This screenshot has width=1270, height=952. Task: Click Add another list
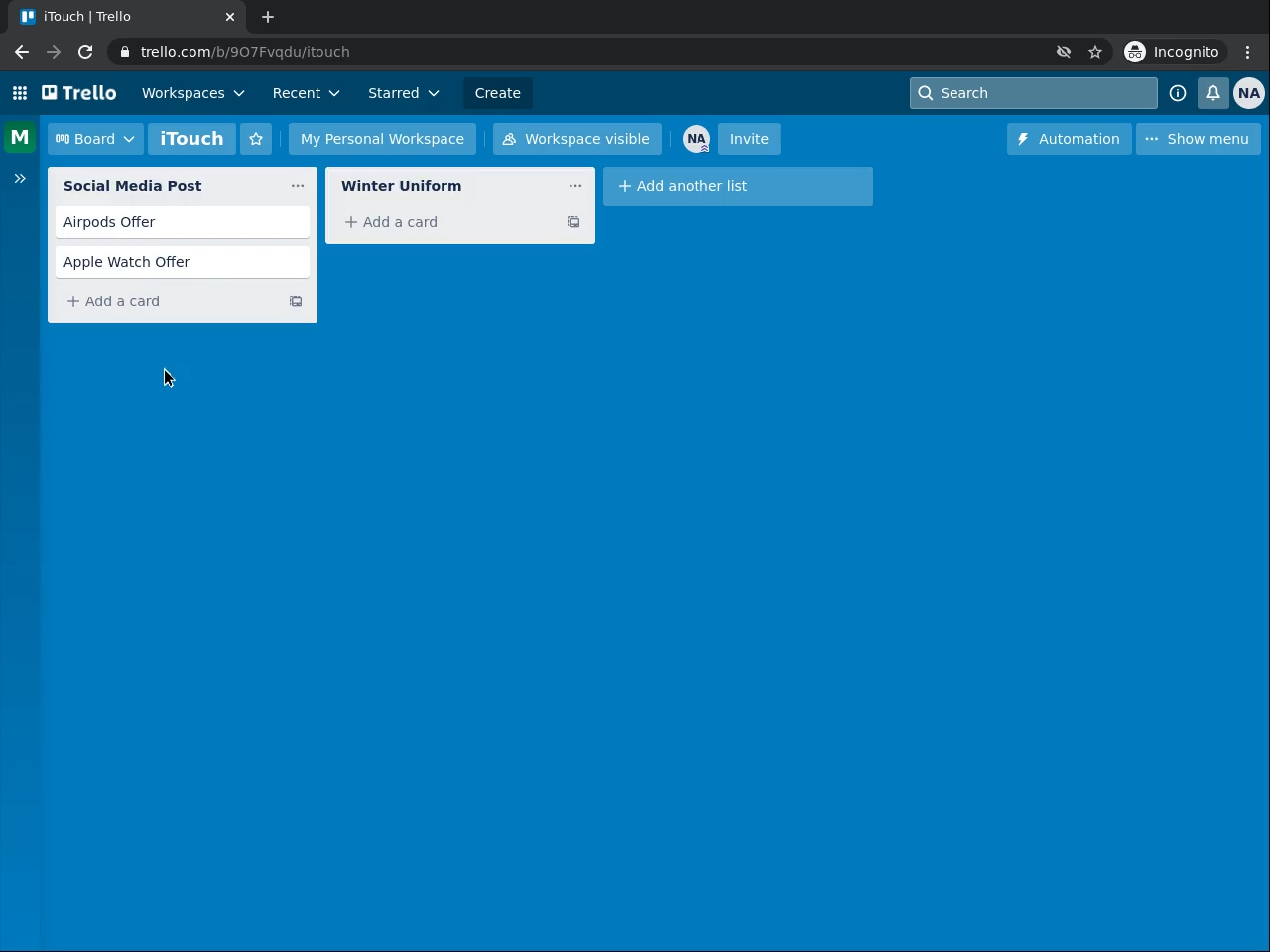pyautogui.click(x=738, y=186)
